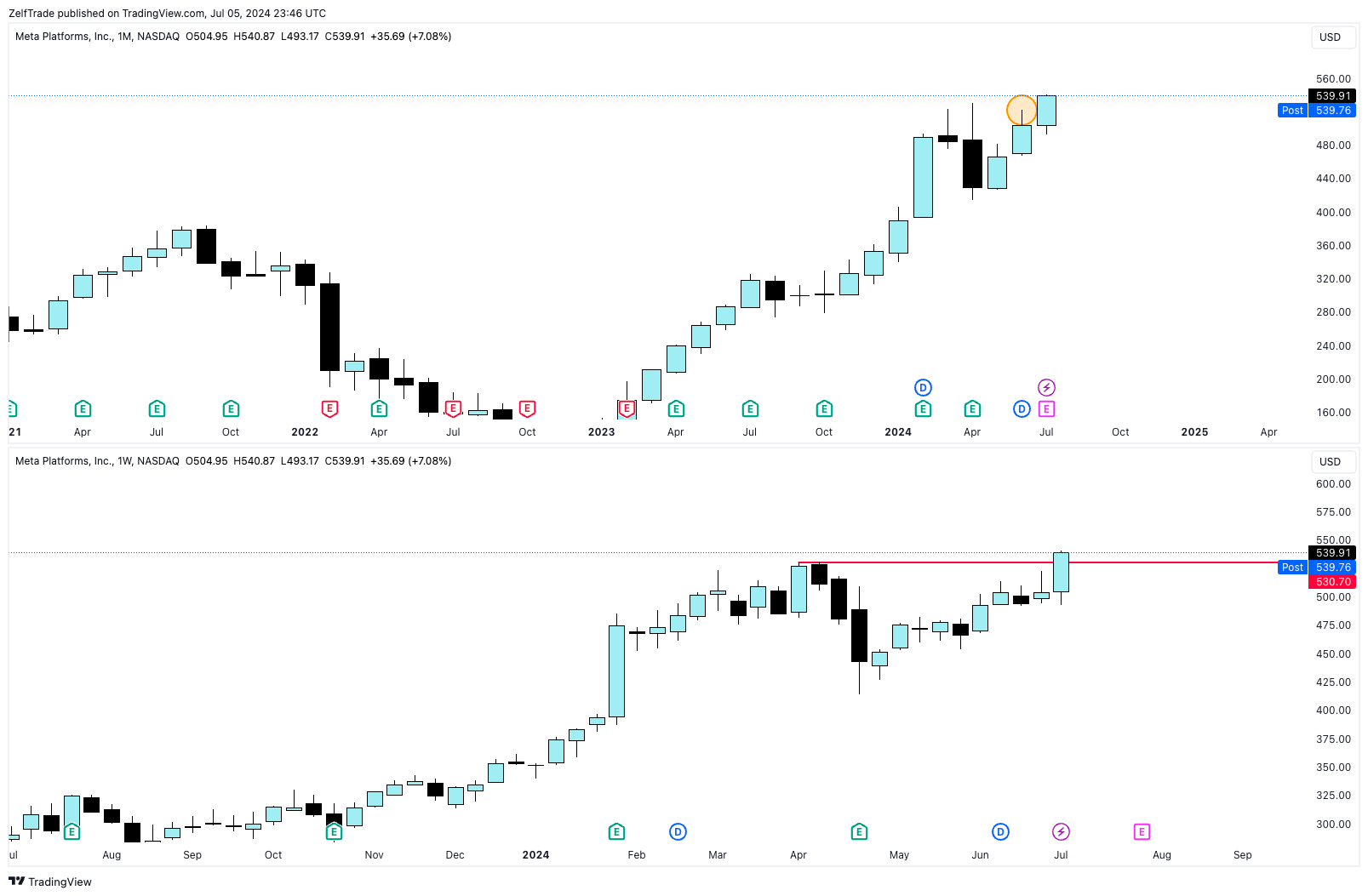Click the lightning bolt icon on monthly chart
This screenshot has width=1368, height=896.
point(1046,388)
